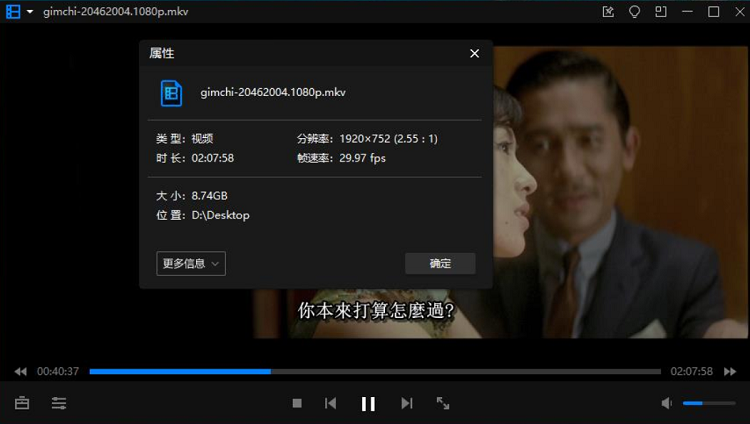Click the fast forward button

coord(732,372)
